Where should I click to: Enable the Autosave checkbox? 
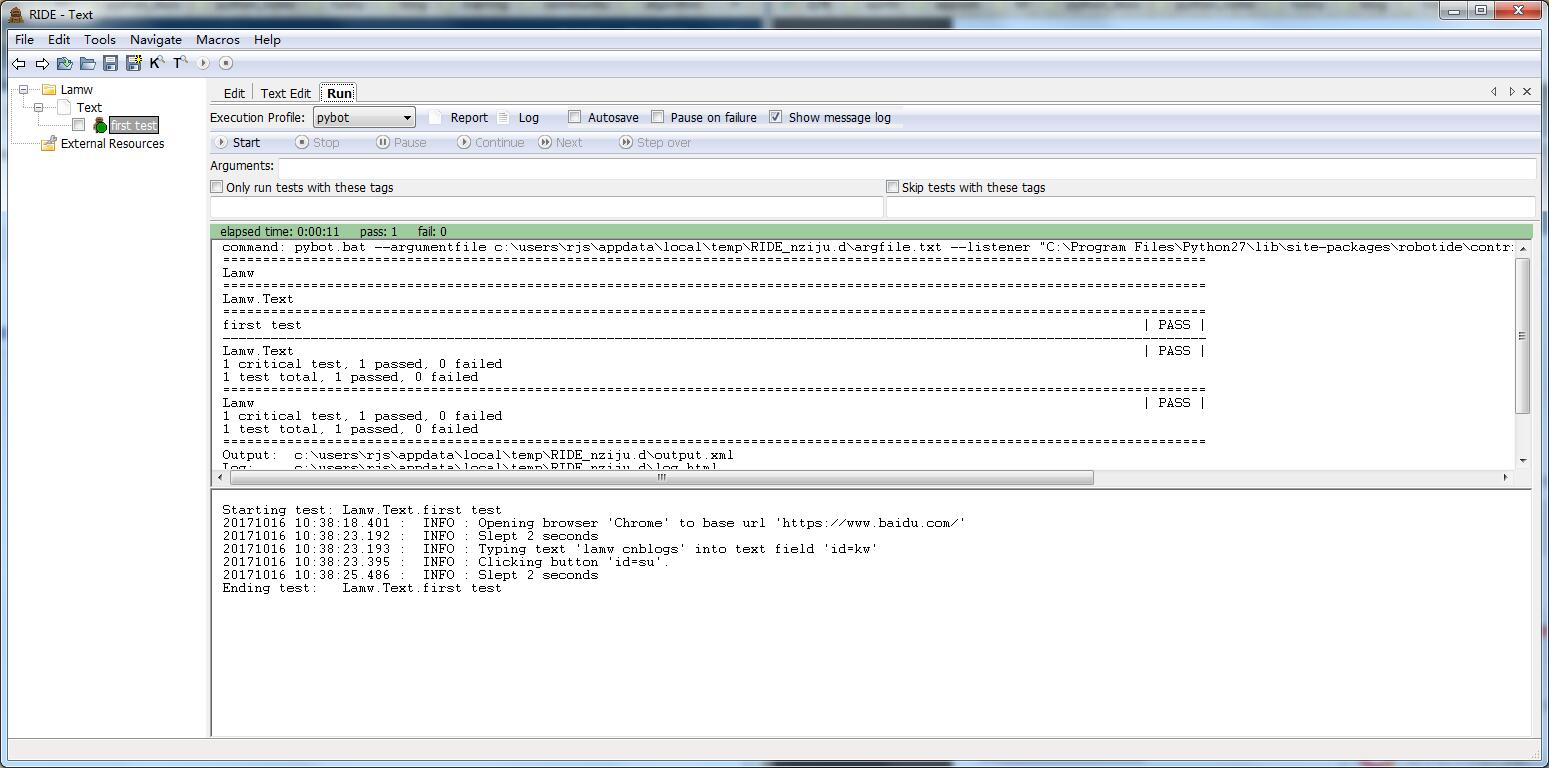point(575,117)
